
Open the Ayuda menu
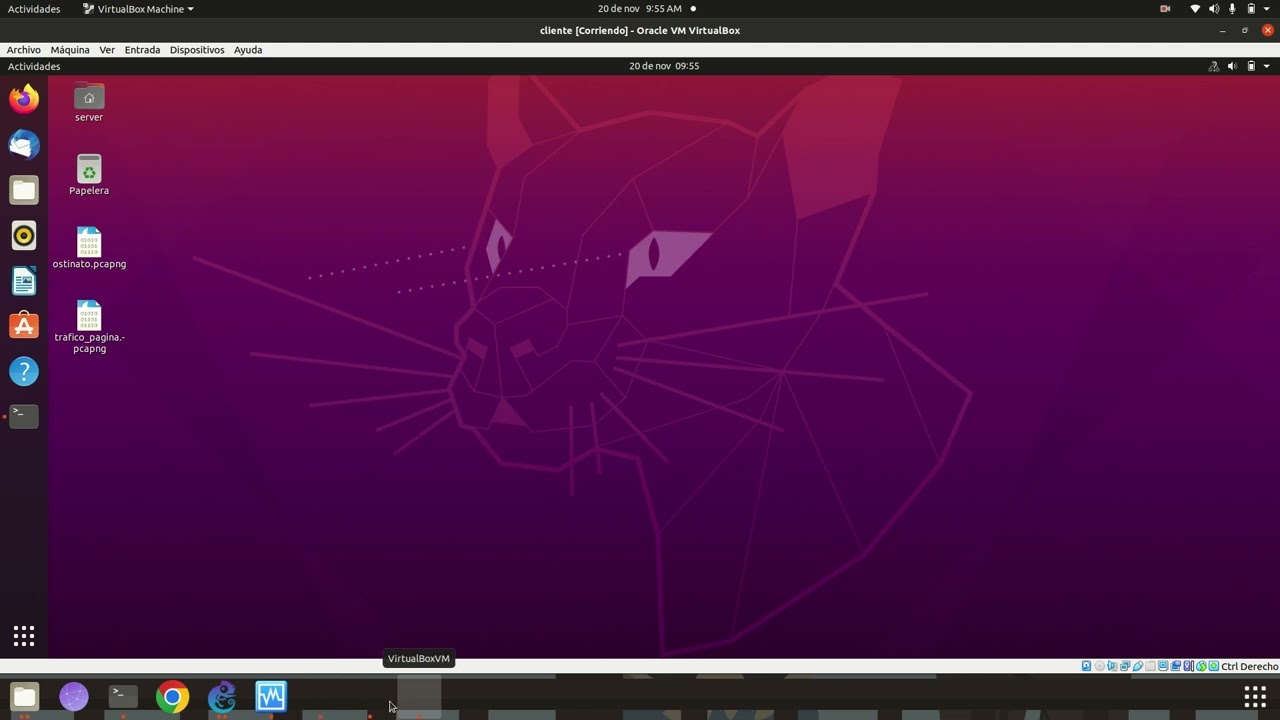248,50
